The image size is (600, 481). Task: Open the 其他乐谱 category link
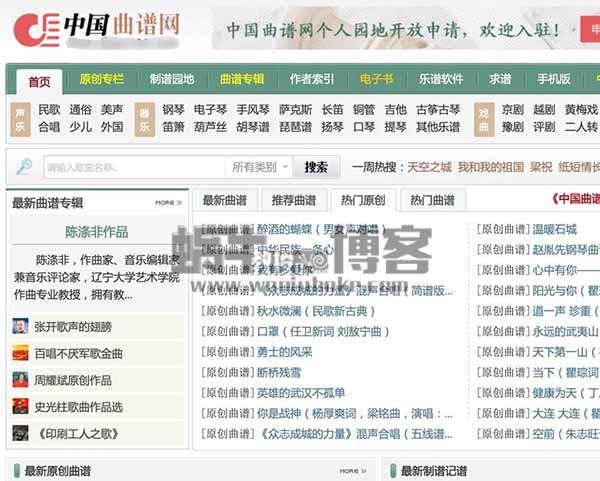click(438, 127)
